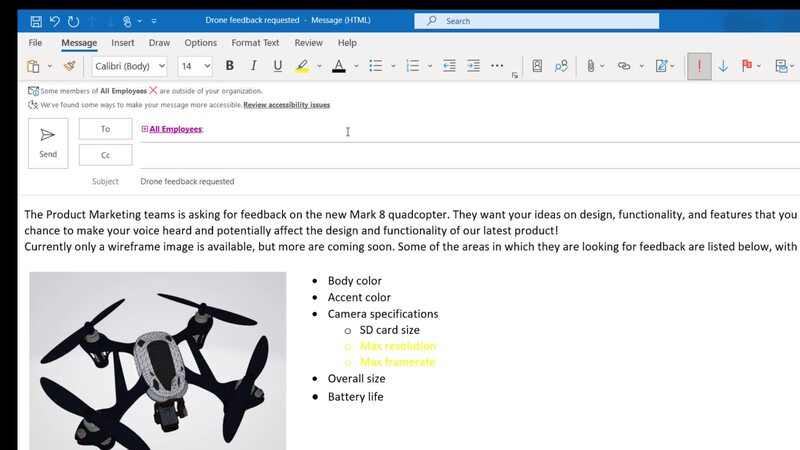800x450 pixels.
Task: Expand the All Employees distribution list
Action: click(x=144, y=129)
